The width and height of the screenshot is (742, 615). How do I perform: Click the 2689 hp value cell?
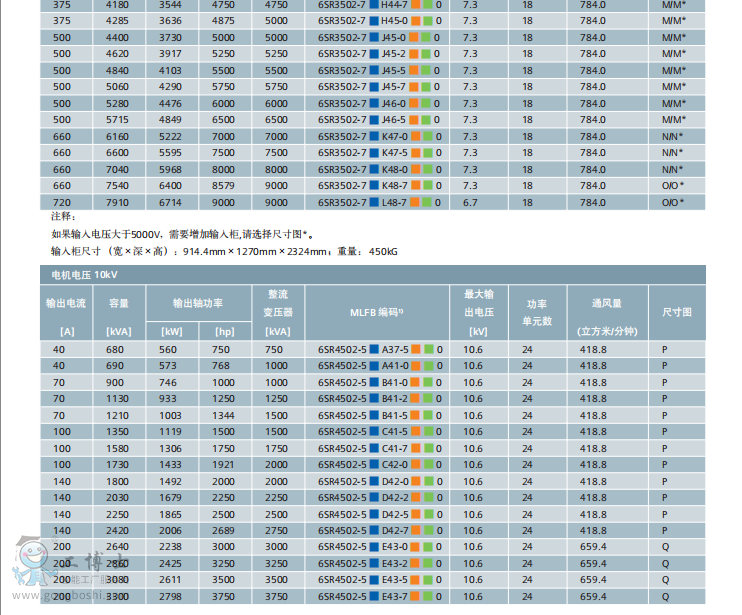tap(223, 531)
